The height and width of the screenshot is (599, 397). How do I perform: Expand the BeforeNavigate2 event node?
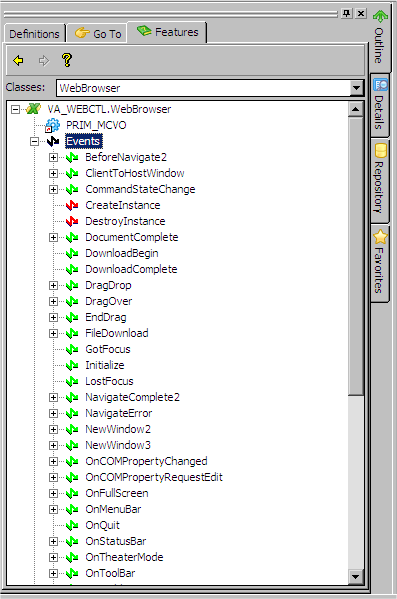pyautogui.click(x=53, y=157)
